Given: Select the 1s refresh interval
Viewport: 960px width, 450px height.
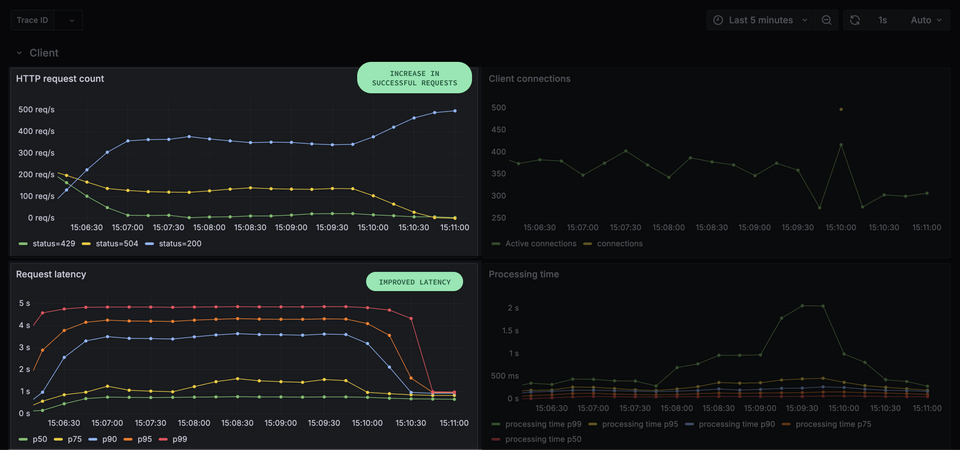Looking at the screenshot, I should [x=883, y=20].
